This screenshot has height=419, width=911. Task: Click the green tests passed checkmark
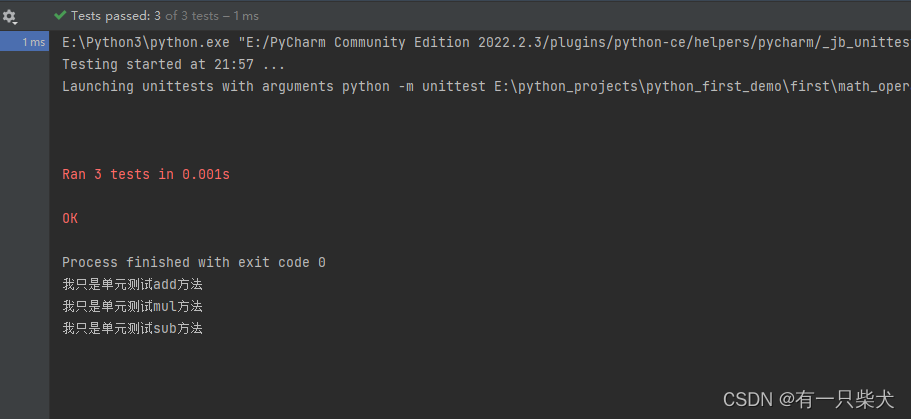59,16
